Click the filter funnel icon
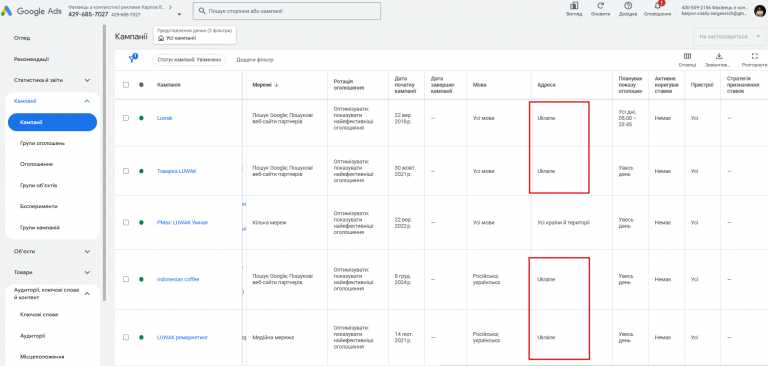Viewport: 768px width, 366px height. 132,59
